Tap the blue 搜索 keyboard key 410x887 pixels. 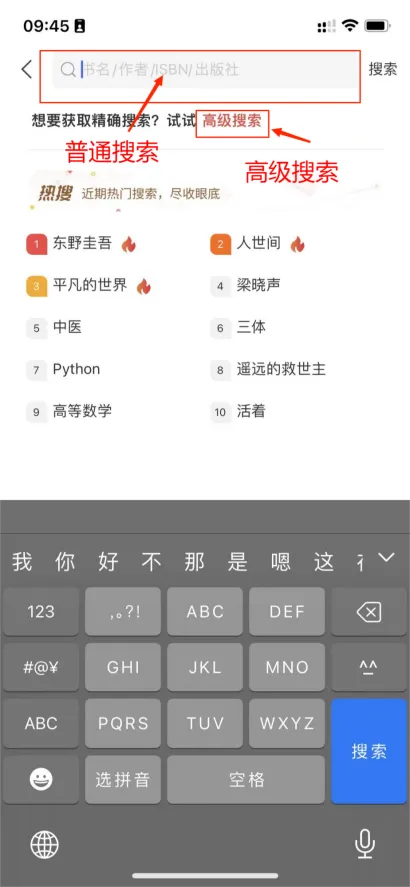coord(369,751)
